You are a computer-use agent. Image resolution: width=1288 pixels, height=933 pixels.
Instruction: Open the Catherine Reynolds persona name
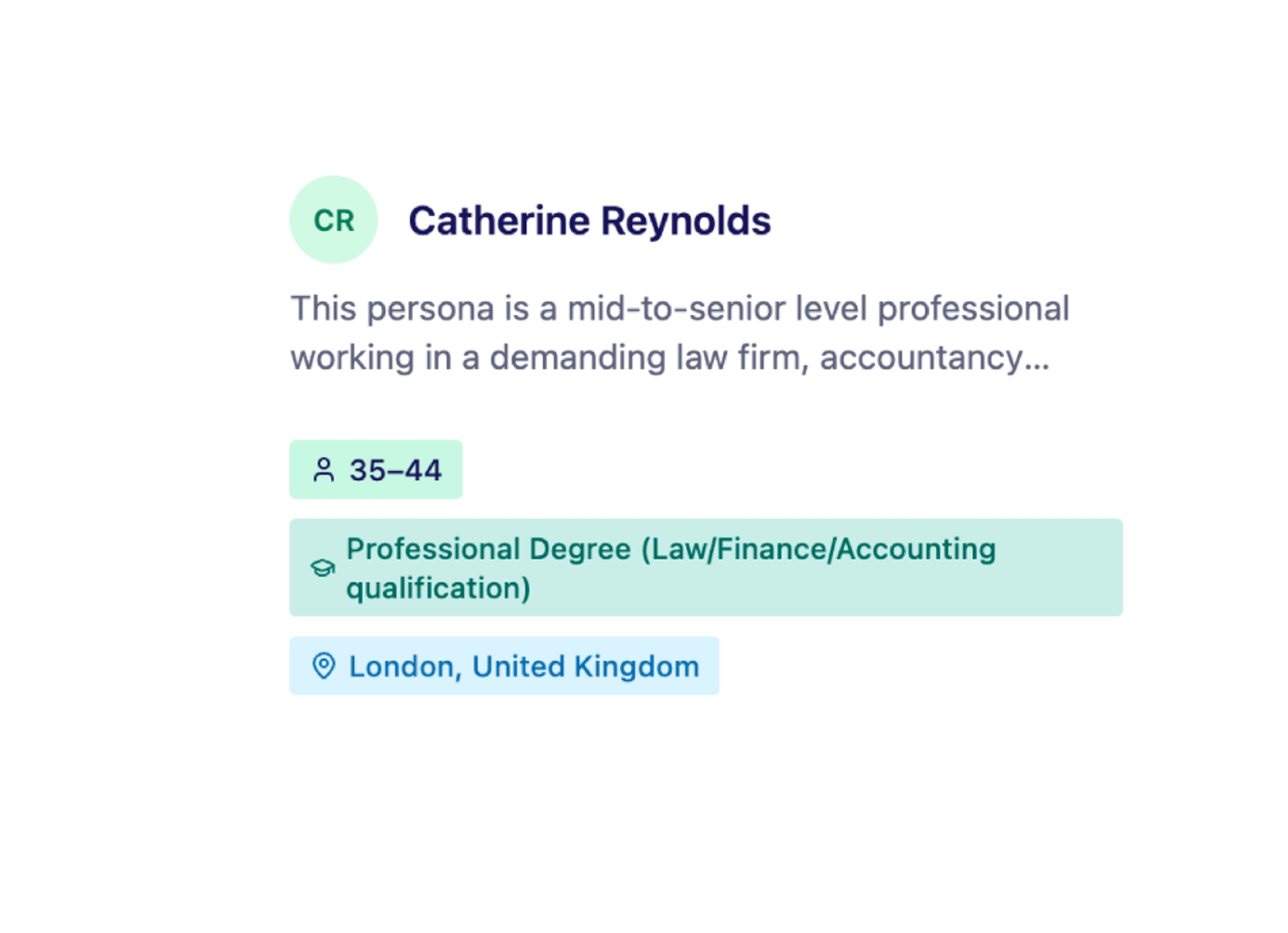coord(589,221)
